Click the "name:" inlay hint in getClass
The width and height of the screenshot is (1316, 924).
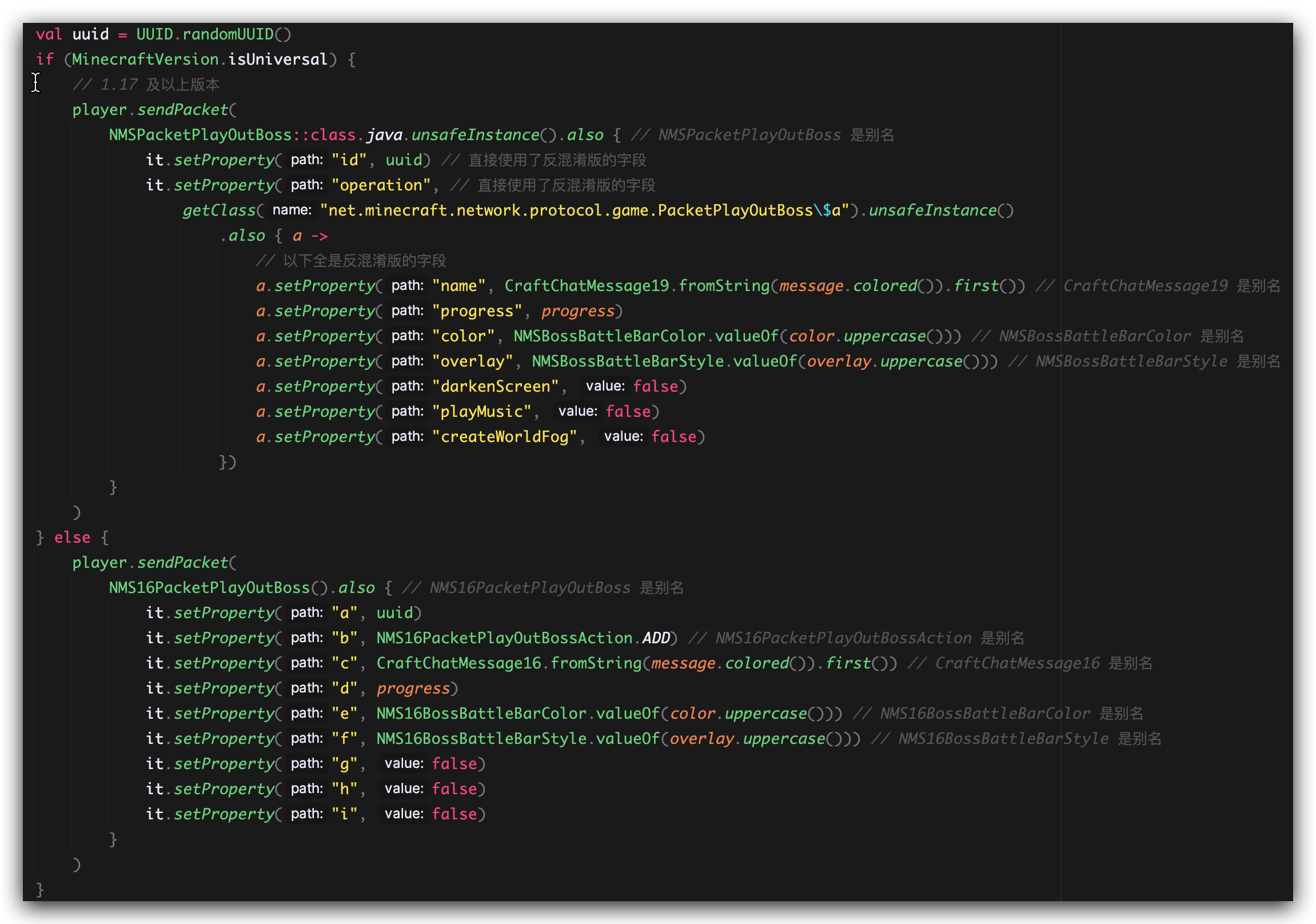point(292,210)
